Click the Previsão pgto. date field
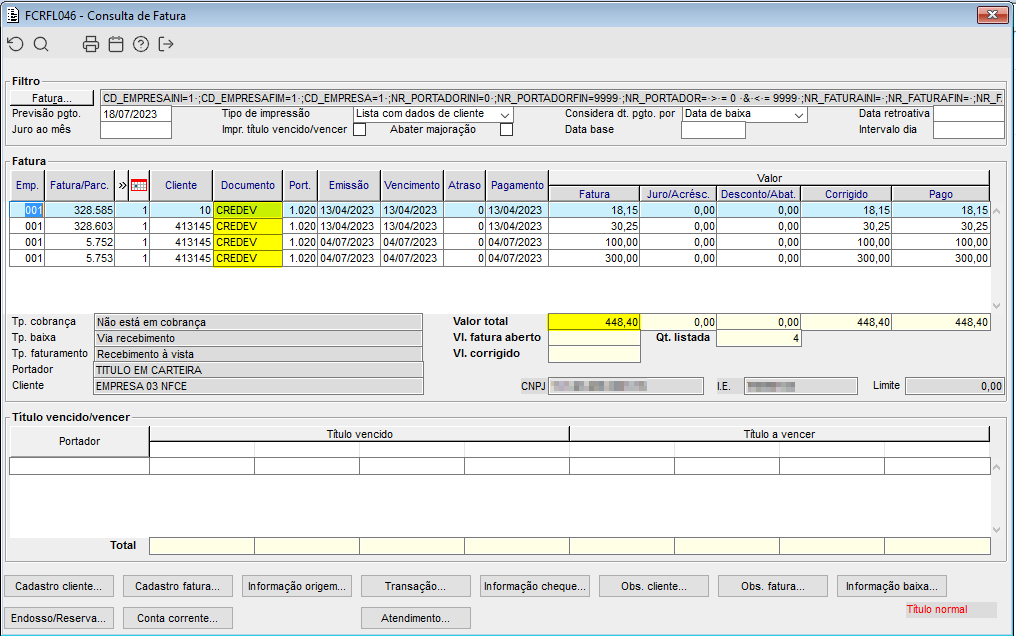This screenshot has height=636, width=1016. [137, 114]
